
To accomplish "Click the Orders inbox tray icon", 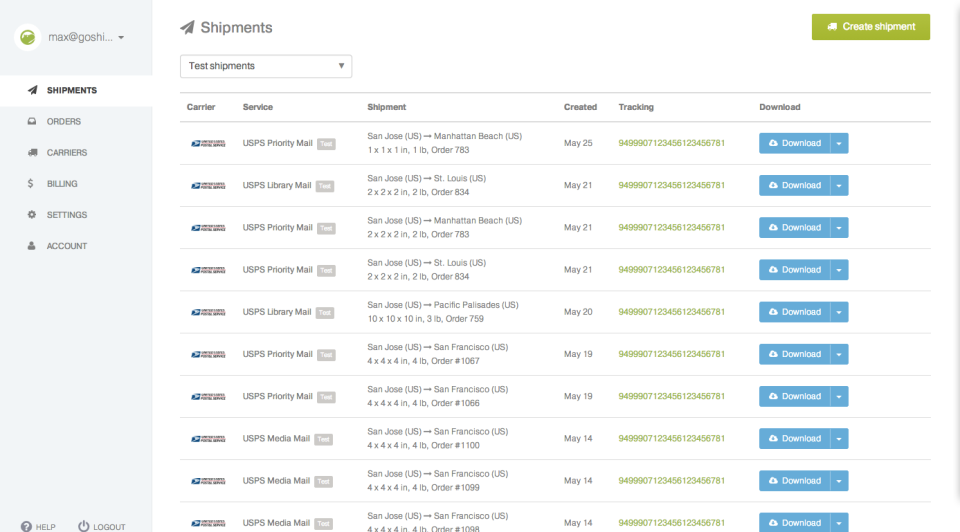I will click(32, 121).
